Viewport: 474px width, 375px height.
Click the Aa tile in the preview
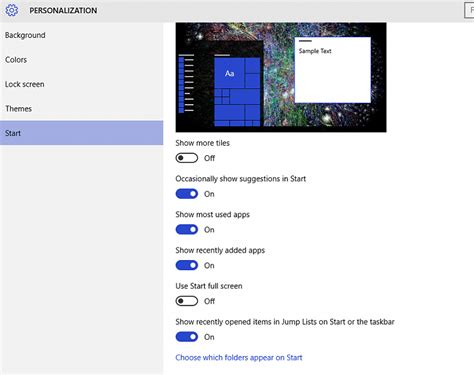point(229,73)
